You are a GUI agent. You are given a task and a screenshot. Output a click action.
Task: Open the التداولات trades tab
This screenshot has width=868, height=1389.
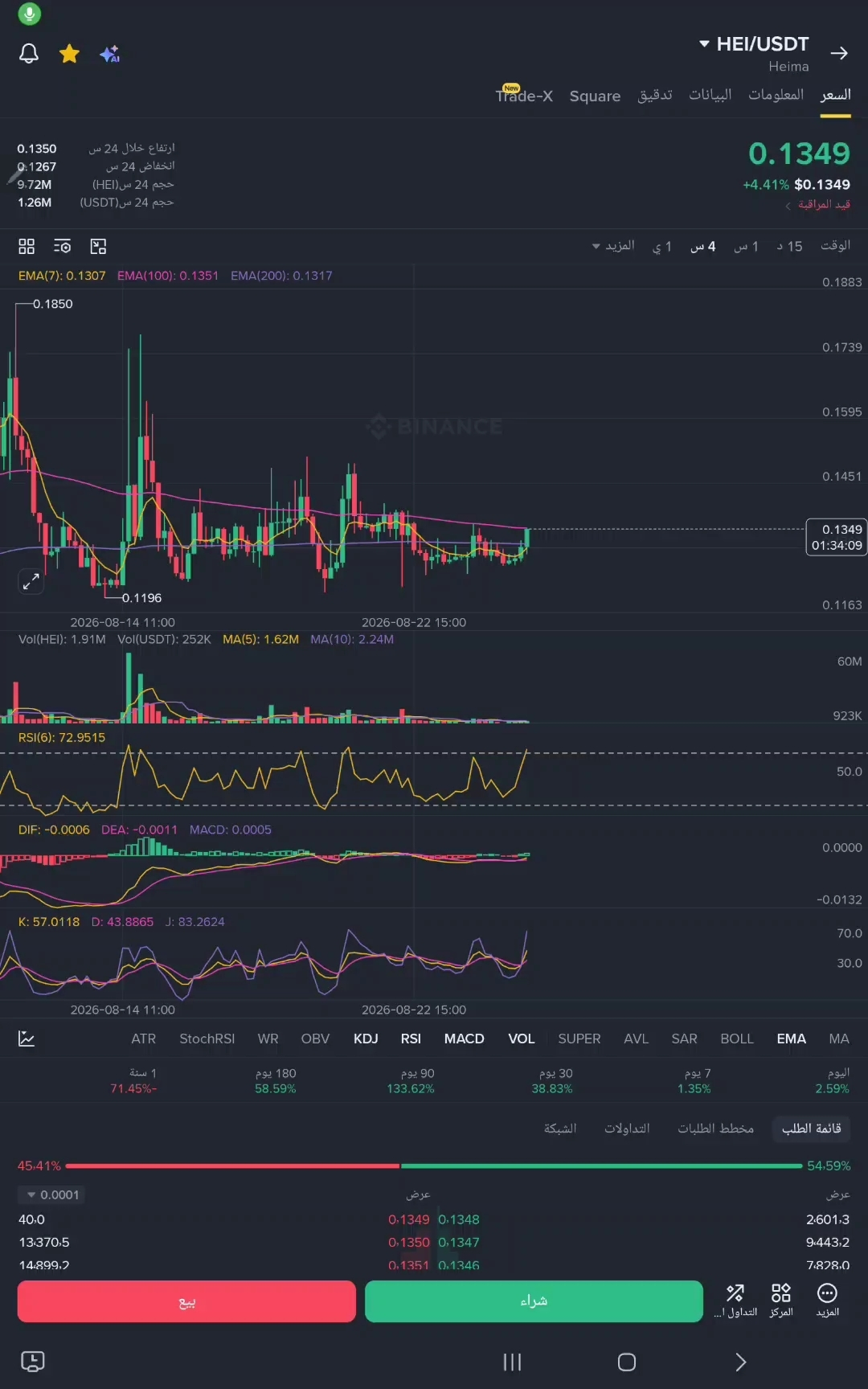point(627,1129)
